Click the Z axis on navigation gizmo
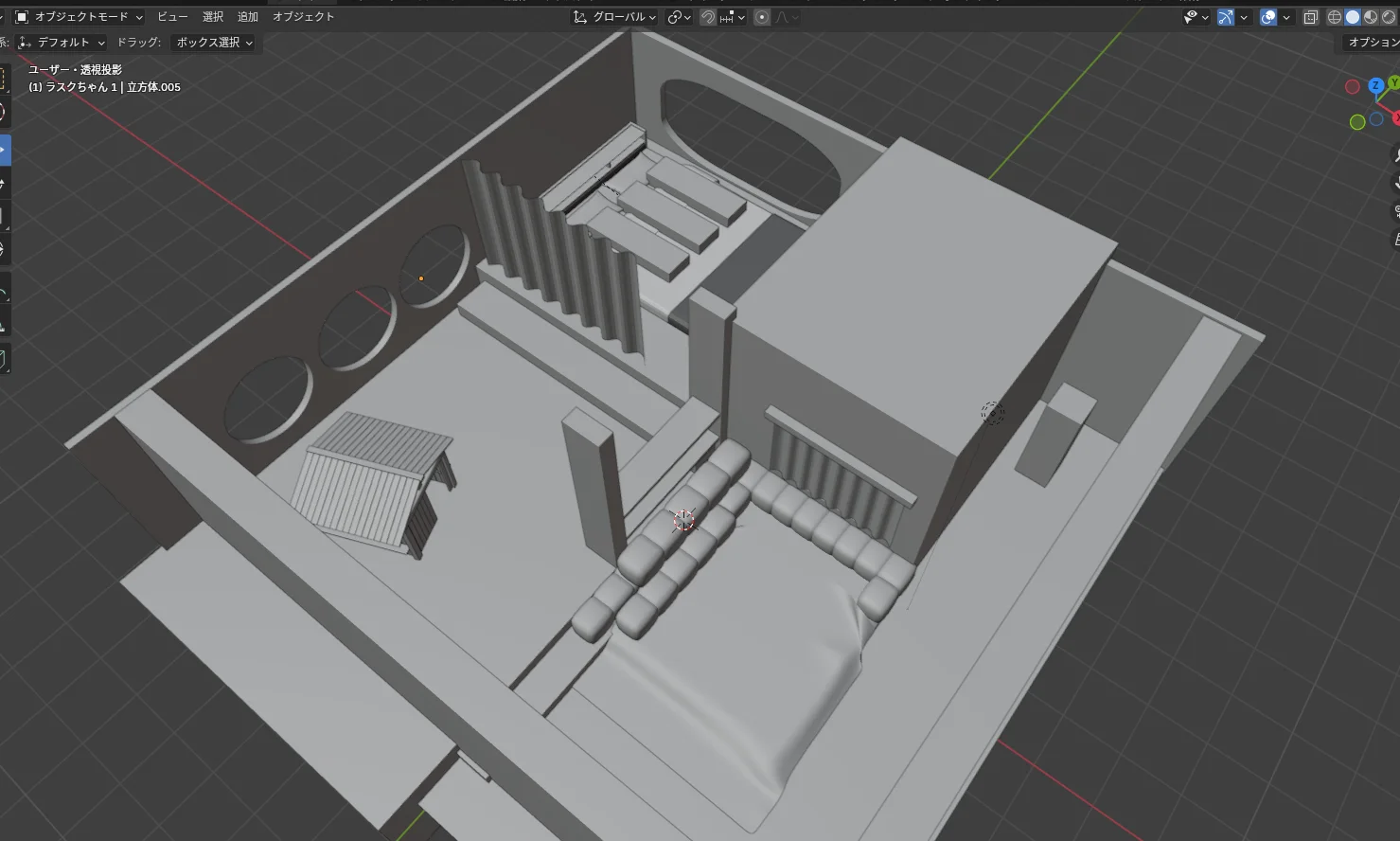Screen dimensions: 1400x841 click(1375, 86)
